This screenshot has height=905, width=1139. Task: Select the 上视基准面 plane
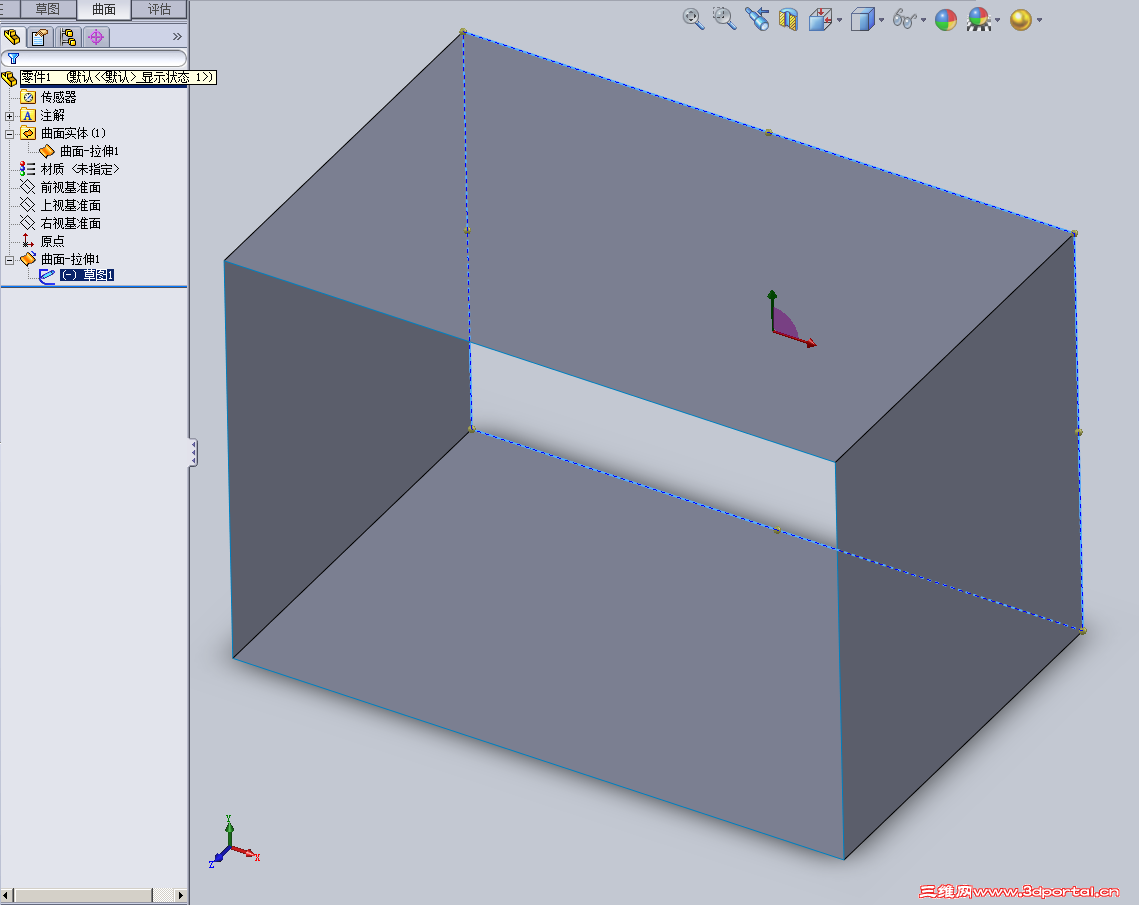(x=61, y=206)
